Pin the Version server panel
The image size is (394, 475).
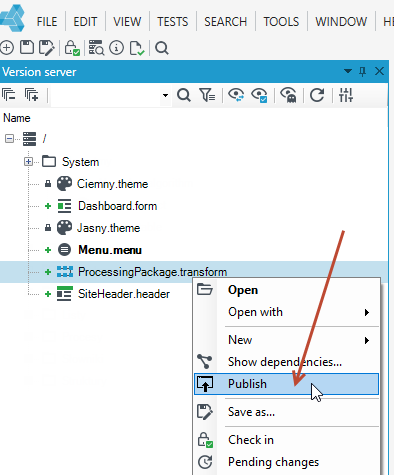pyautogui.click(x=362, y=71)
